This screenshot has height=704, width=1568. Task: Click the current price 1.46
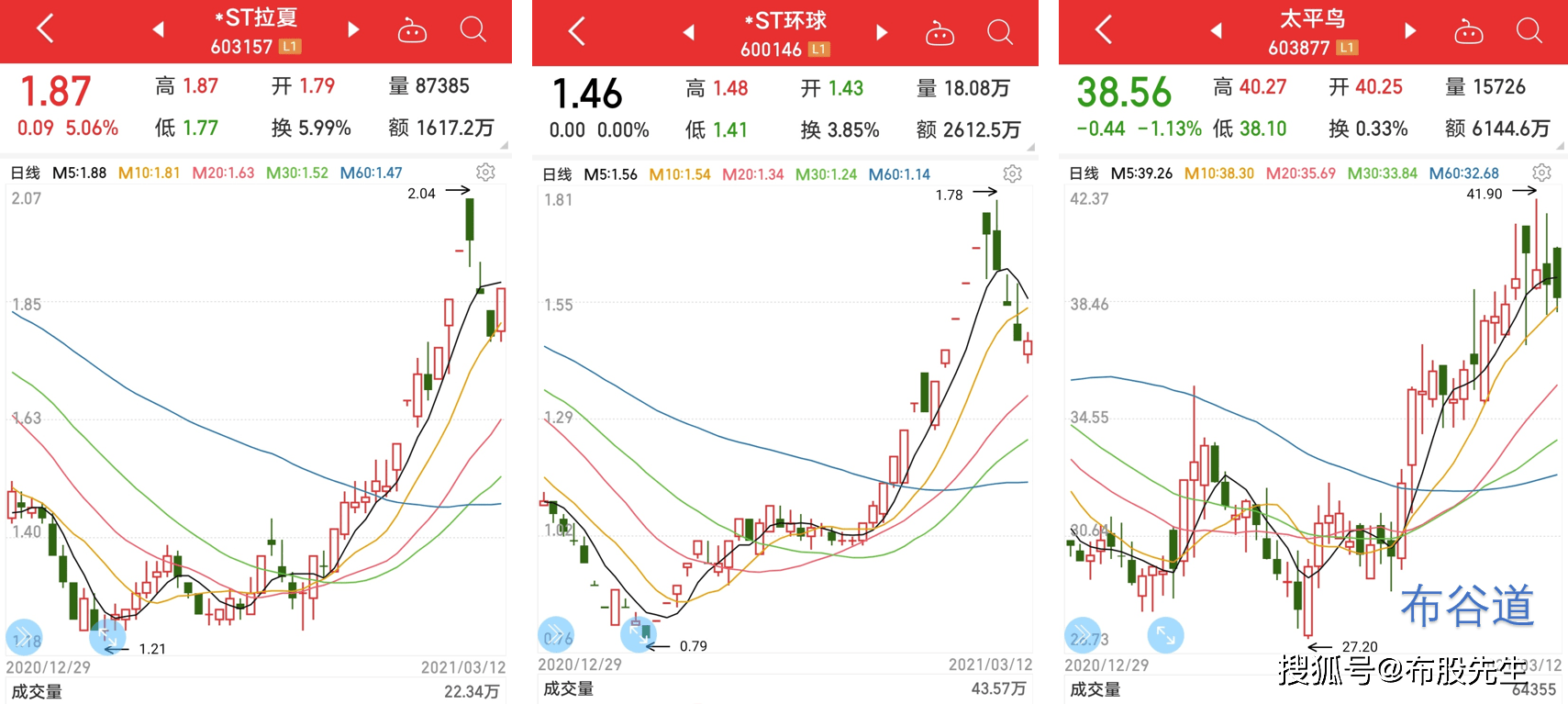point(588,94)
